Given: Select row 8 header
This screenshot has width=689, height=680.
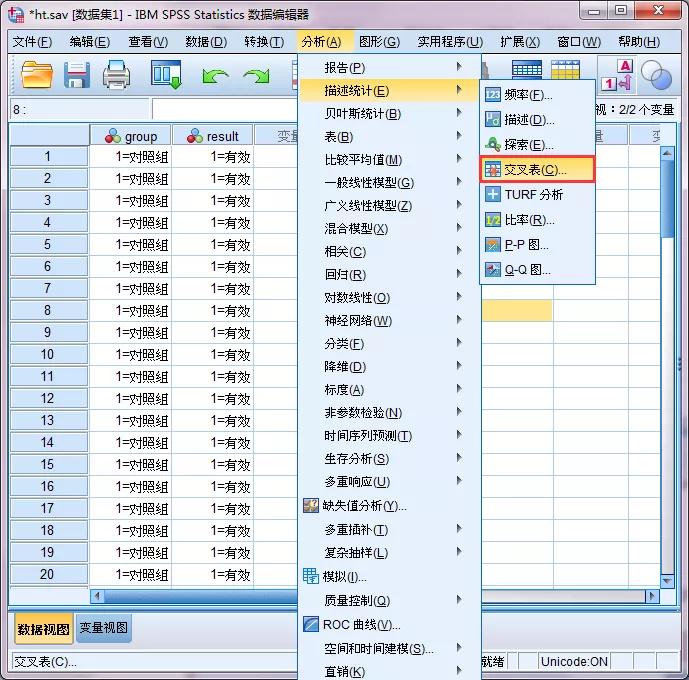Looking at the screenshot, I should 48,311.
